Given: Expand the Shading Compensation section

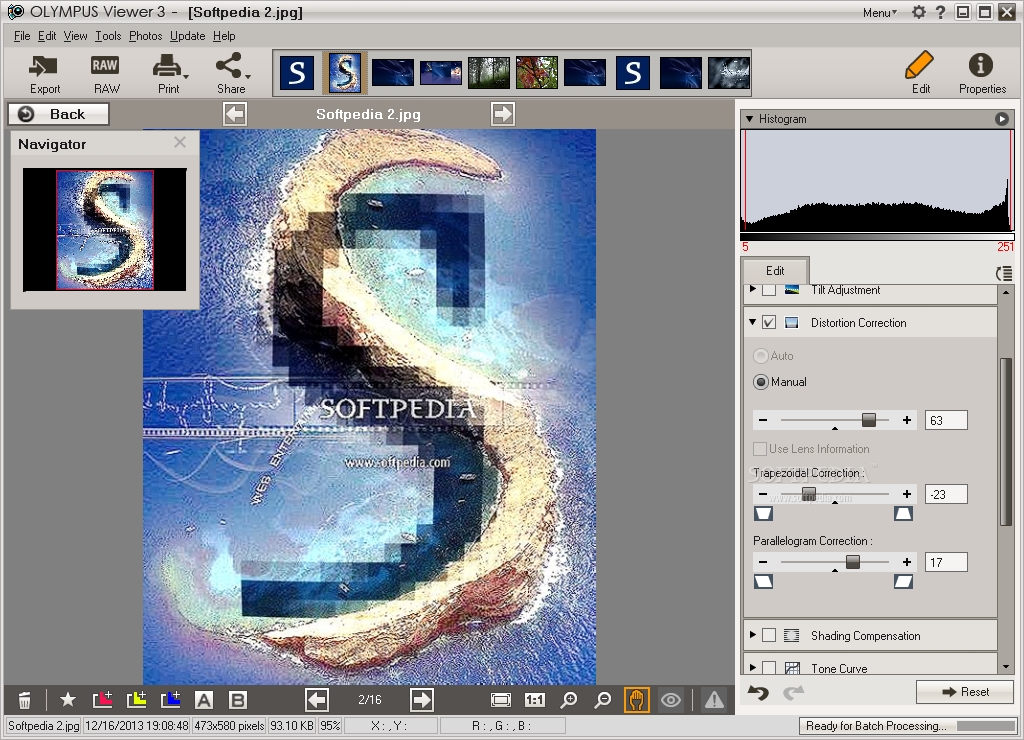Looking at the screenshot, I should tap(752, 635).
